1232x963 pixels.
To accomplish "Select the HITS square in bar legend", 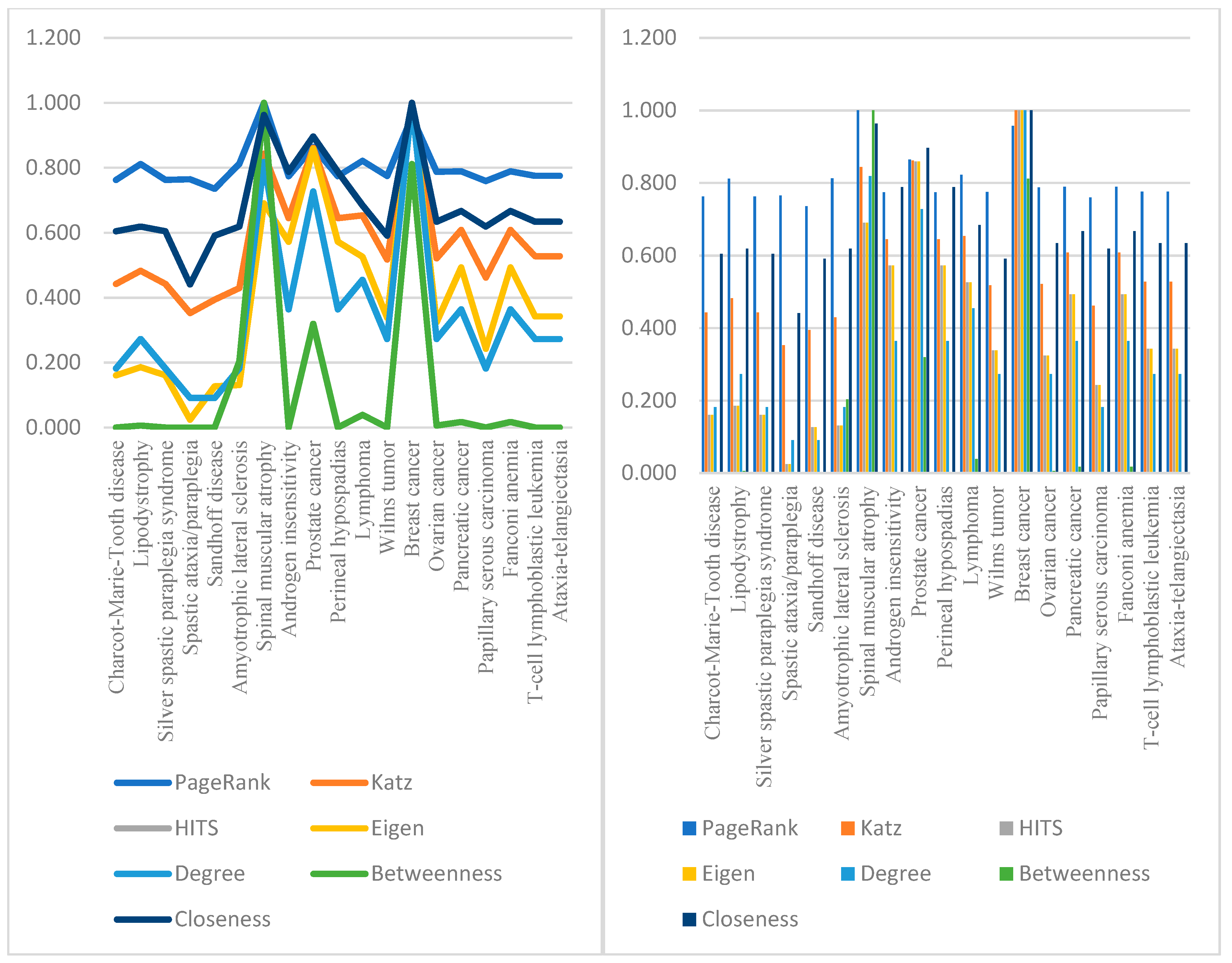I will point(1006,828).
